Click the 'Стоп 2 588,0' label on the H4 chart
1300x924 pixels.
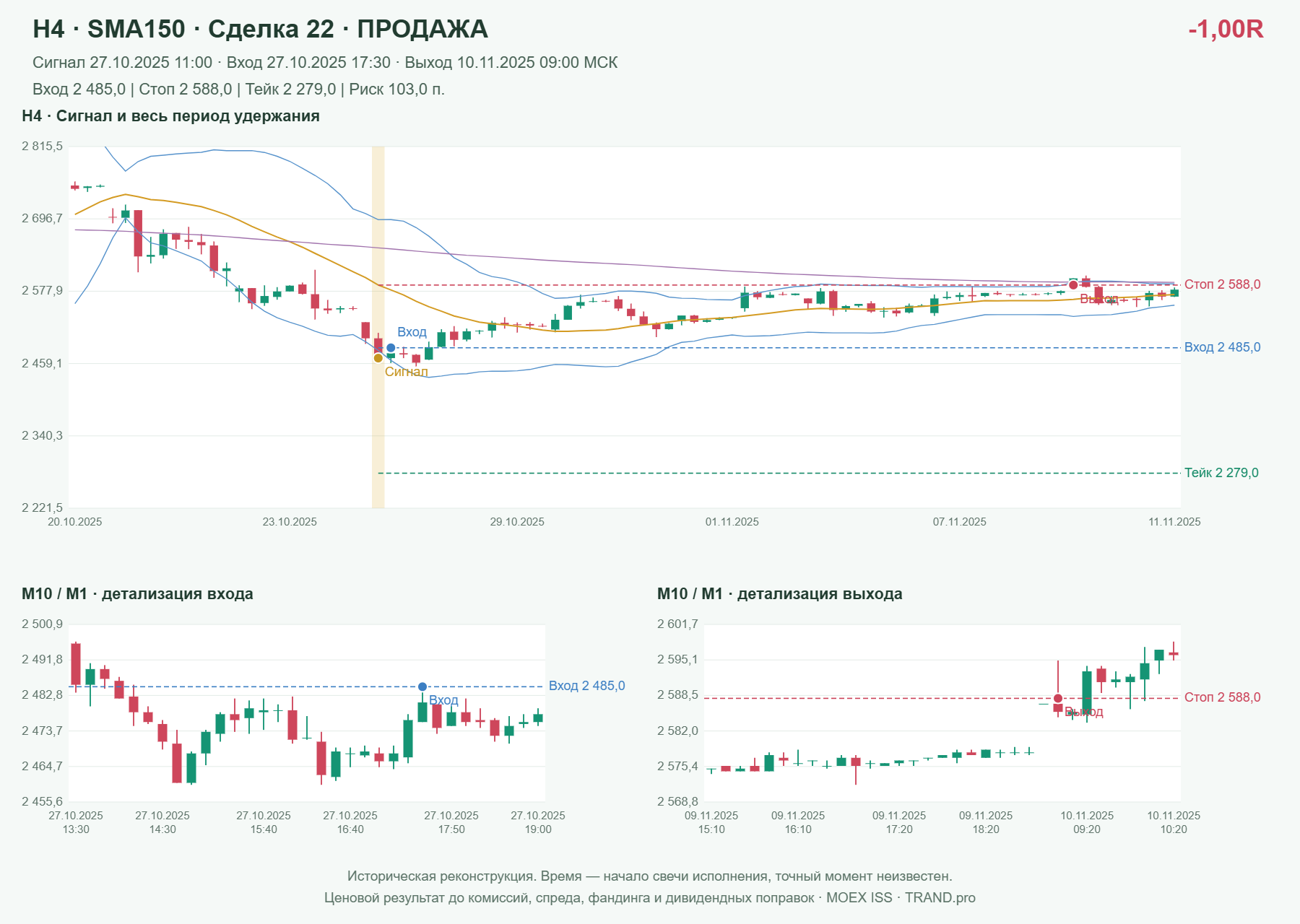coord(1223,284)
